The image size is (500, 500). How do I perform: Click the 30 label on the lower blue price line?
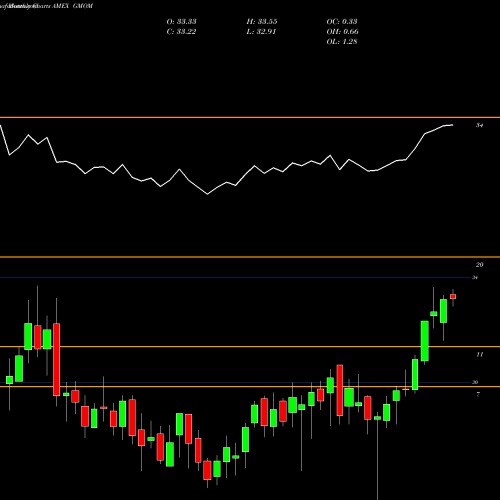(x=475, y=382)
